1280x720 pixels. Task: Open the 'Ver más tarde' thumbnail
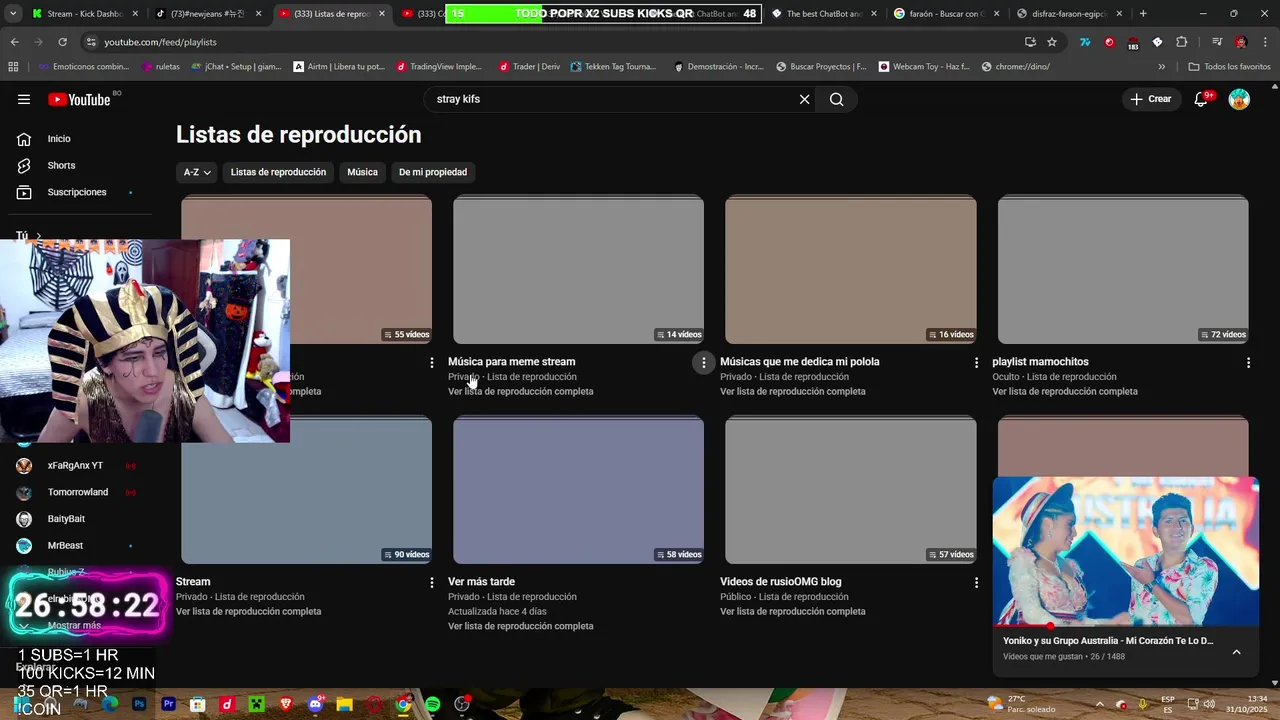[x=578, y=490]
